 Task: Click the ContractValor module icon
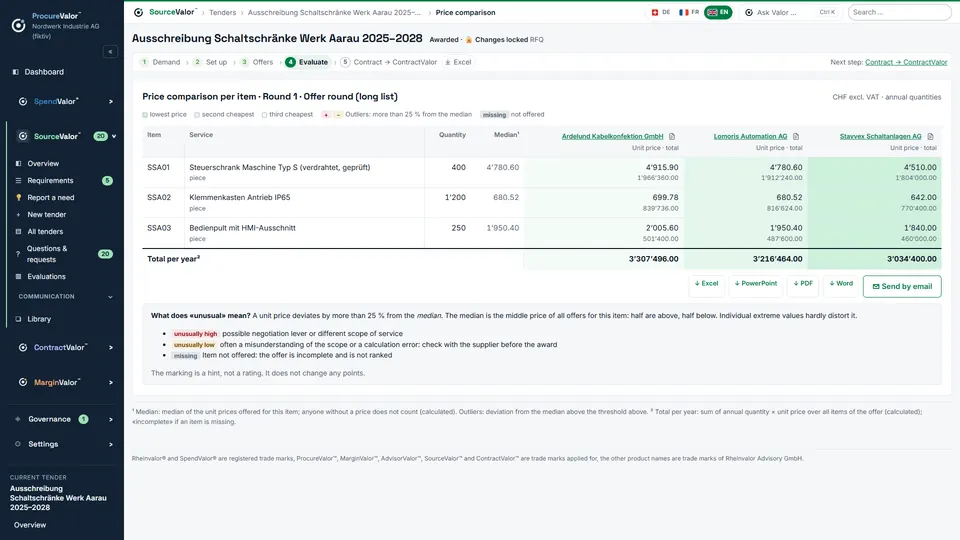[23, 347]
